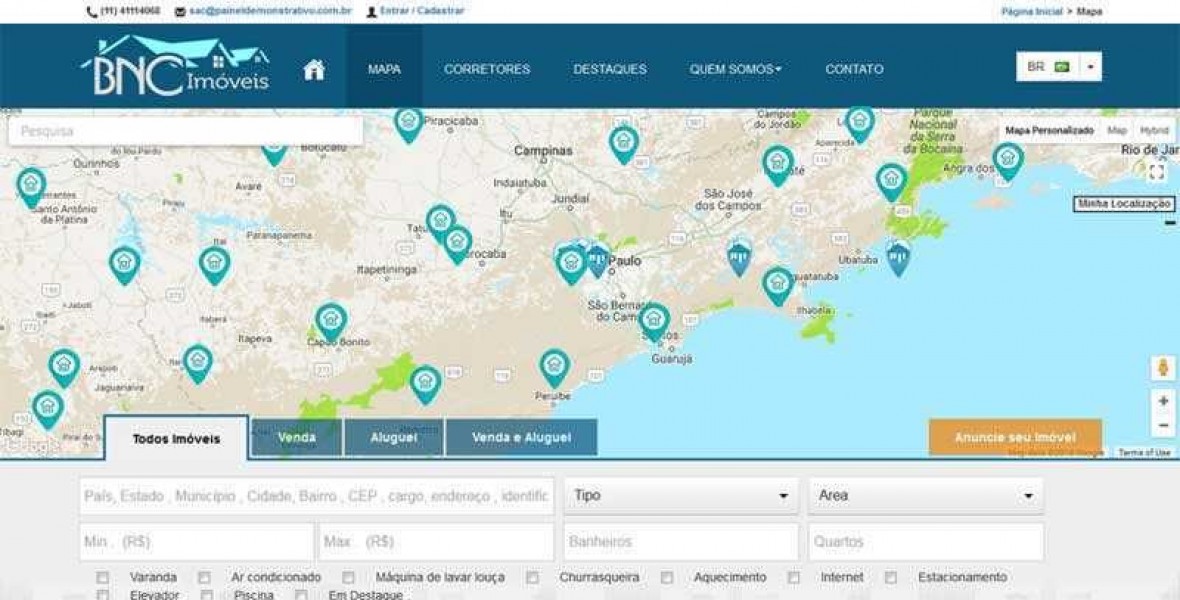Click the País, Estado, Município location field

(316, 496)
